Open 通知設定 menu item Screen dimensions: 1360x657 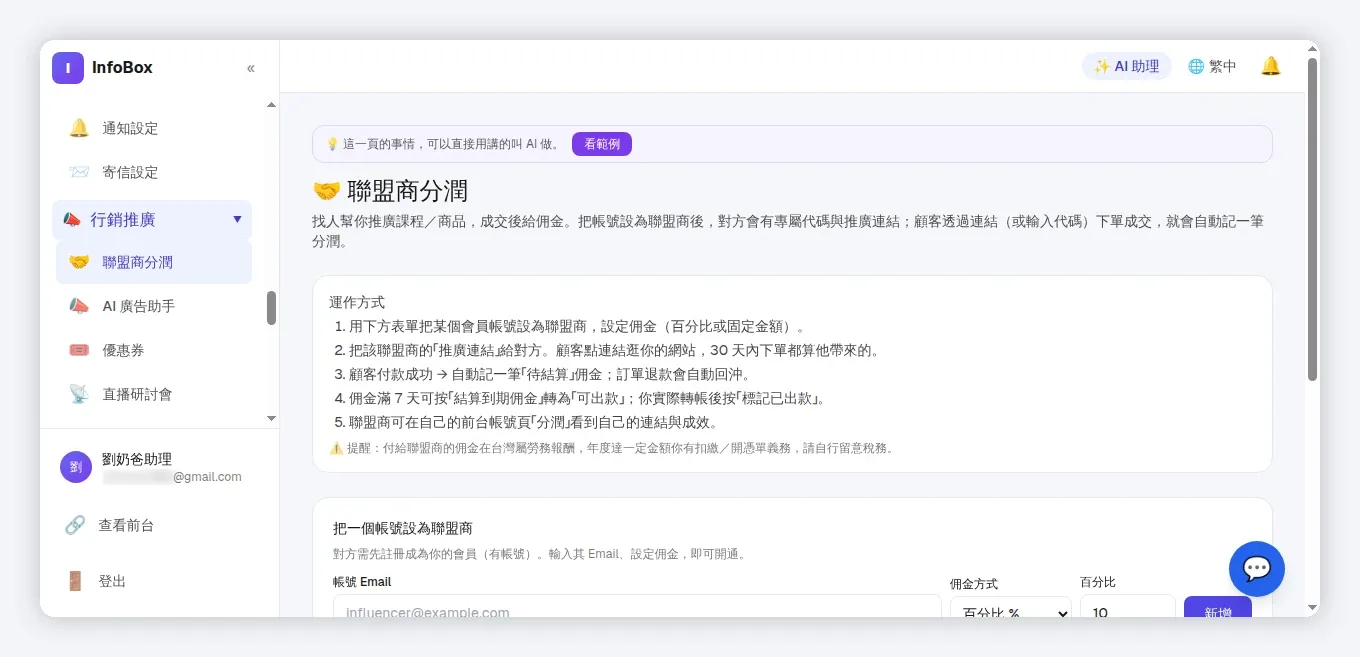[154, 128]
